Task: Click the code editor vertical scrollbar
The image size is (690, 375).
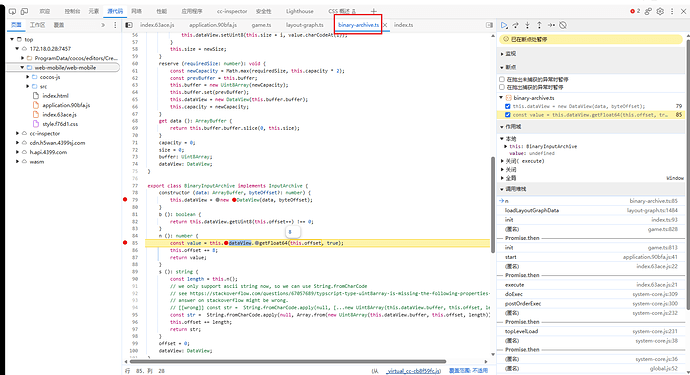Action: [493, 205]
